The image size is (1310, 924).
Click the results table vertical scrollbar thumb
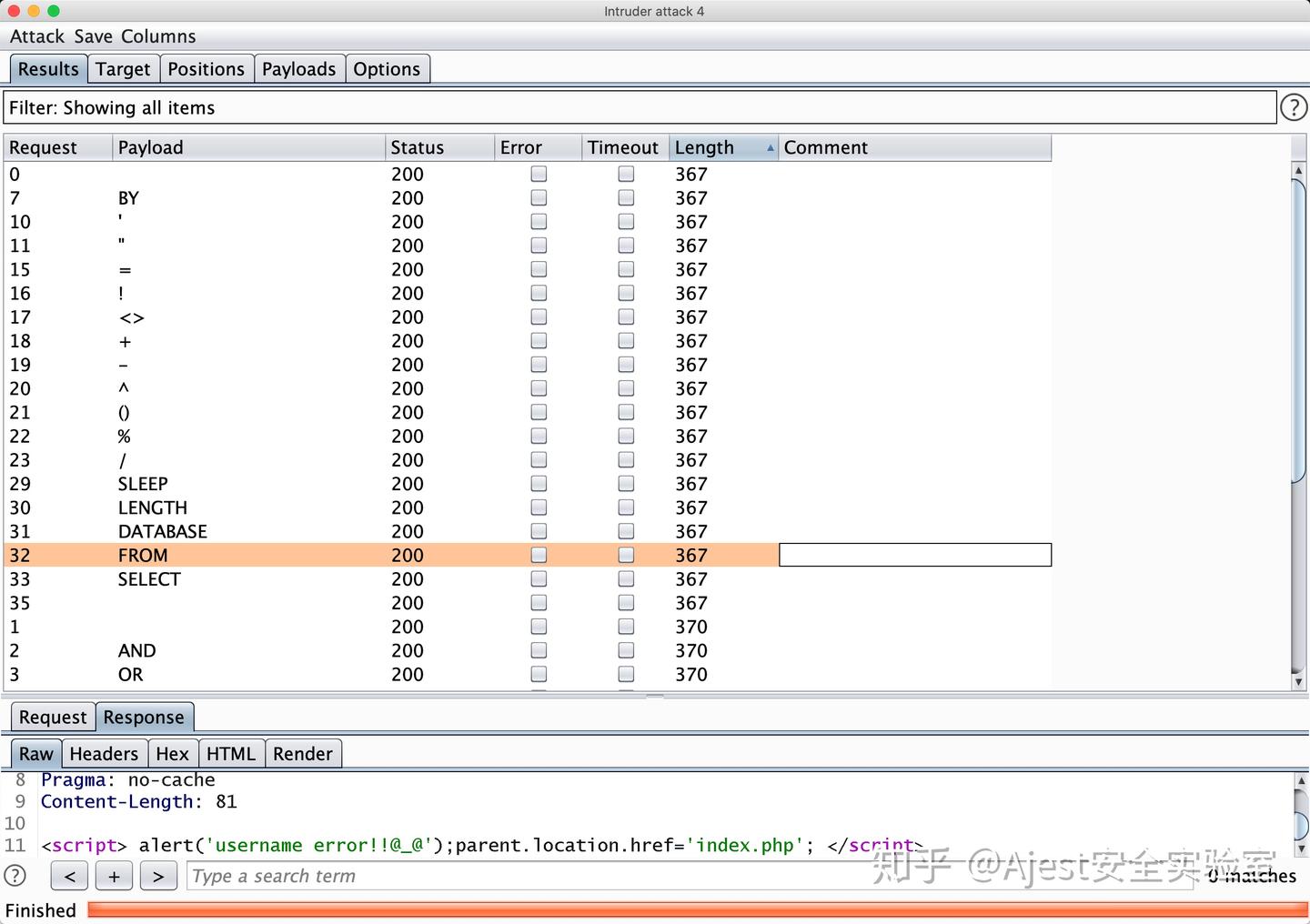pos(1299,329)
